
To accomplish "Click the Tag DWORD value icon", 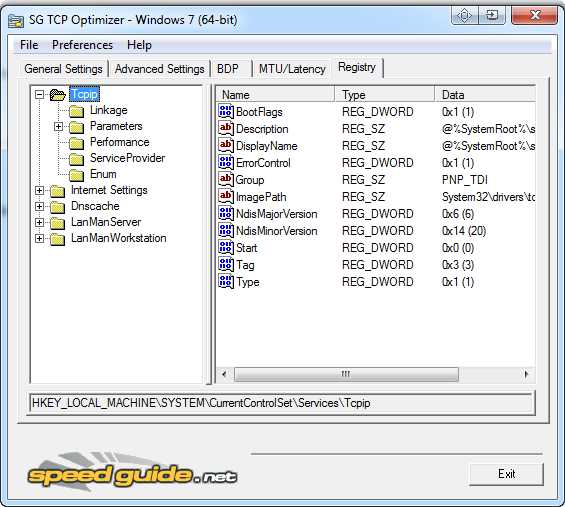I will coord(226,264).
